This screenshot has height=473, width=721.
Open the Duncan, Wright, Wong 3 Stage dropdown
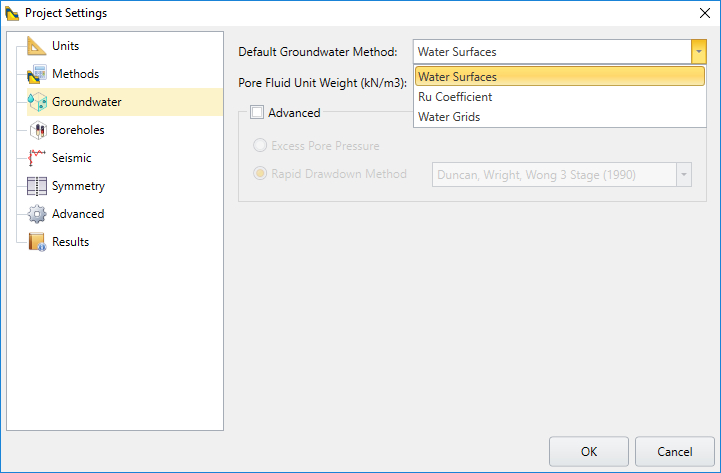coord(684,175)
